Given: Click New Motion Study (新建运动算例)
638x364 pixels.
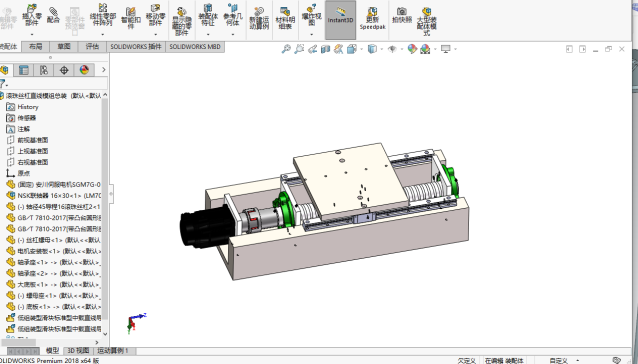Looking at the screenshot, I should (259, 18).
